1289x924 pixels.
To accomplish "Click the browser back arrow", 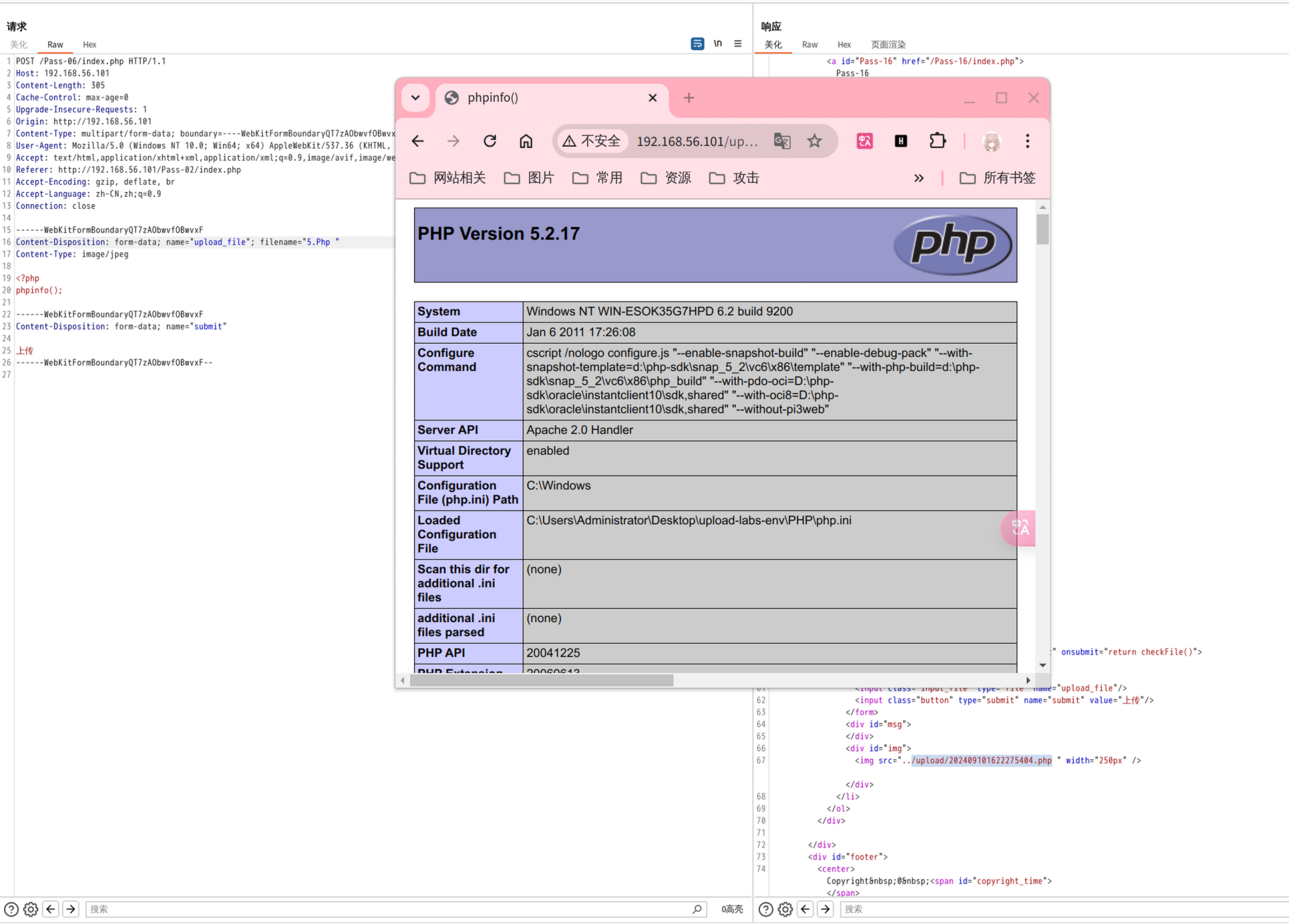I will click(418, 141).
